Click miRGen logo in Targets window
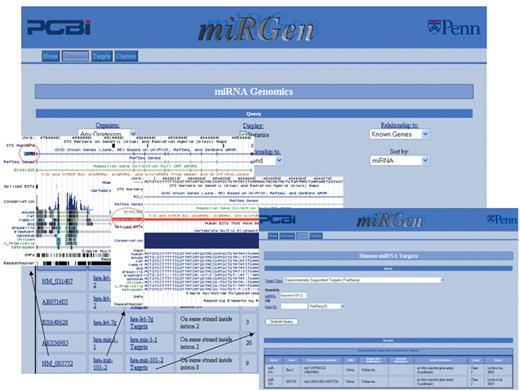Image resolution: width=520 pixels, height=391 pixels. point(389,221)
